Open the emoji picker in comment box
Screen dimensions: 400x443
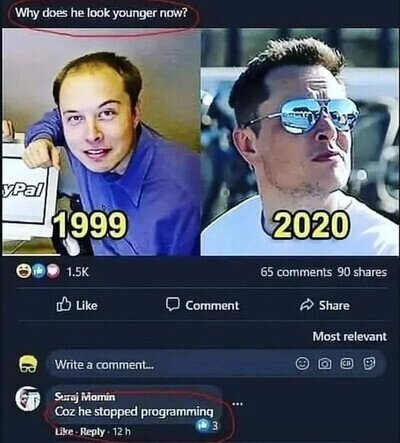(x=302, y=364)
